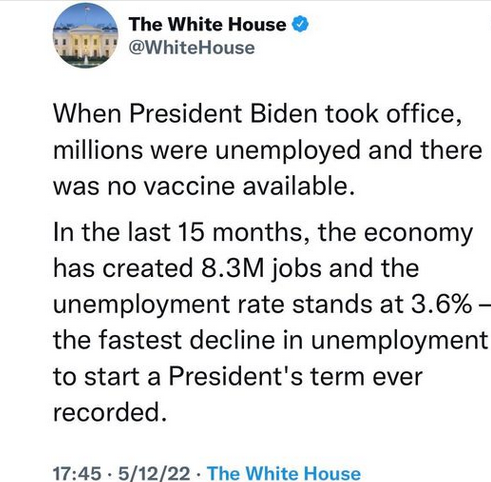The image size is (491, 482).
Task: Click the word "recorded." ending the tweet
Action: [110, 412]
